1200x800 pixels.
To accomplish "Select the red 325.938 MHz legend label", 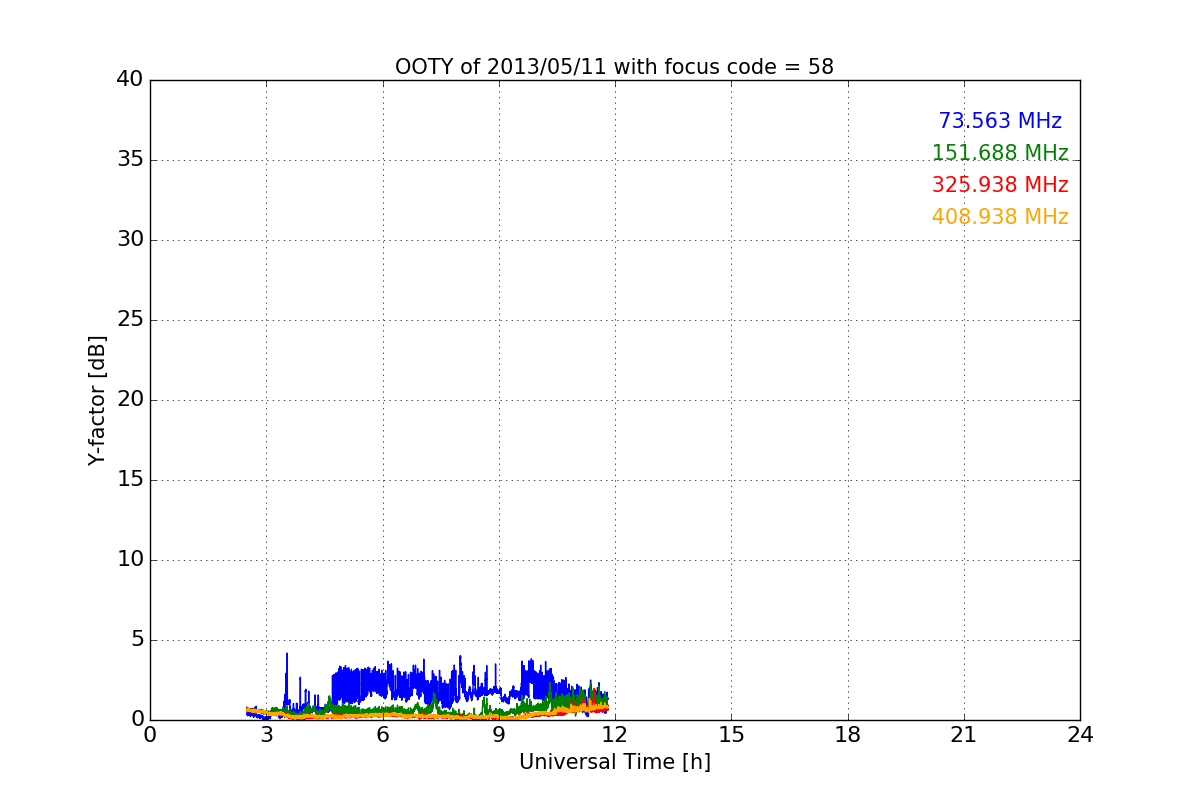I will pos(1000,185).
